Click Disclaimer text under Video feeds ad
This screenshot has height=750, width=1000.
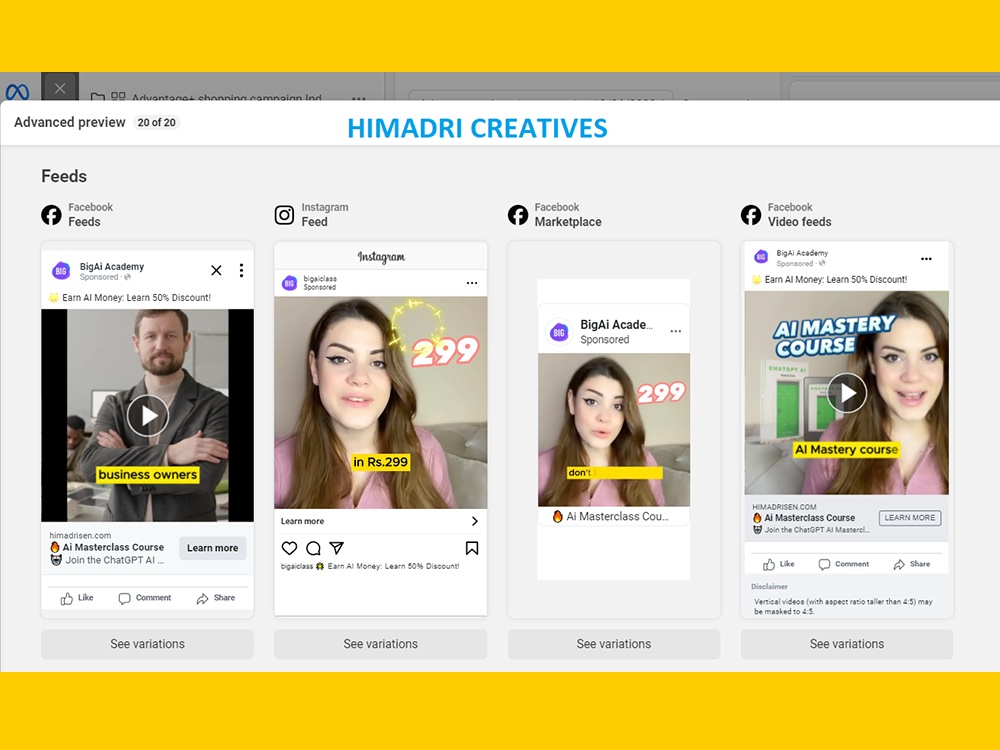tap(769, 586)
